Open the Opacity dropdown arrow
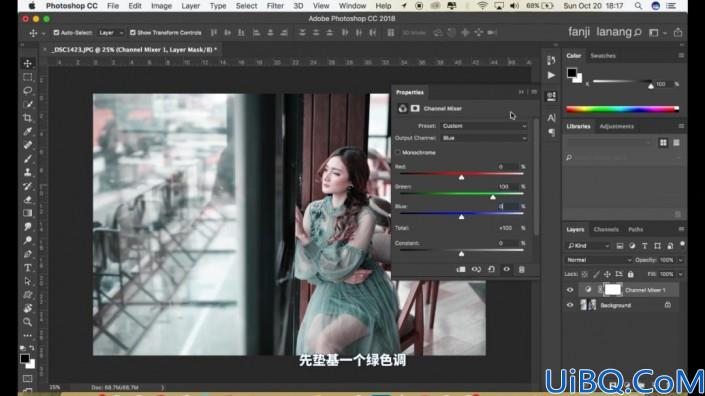 tap(680, 260)
